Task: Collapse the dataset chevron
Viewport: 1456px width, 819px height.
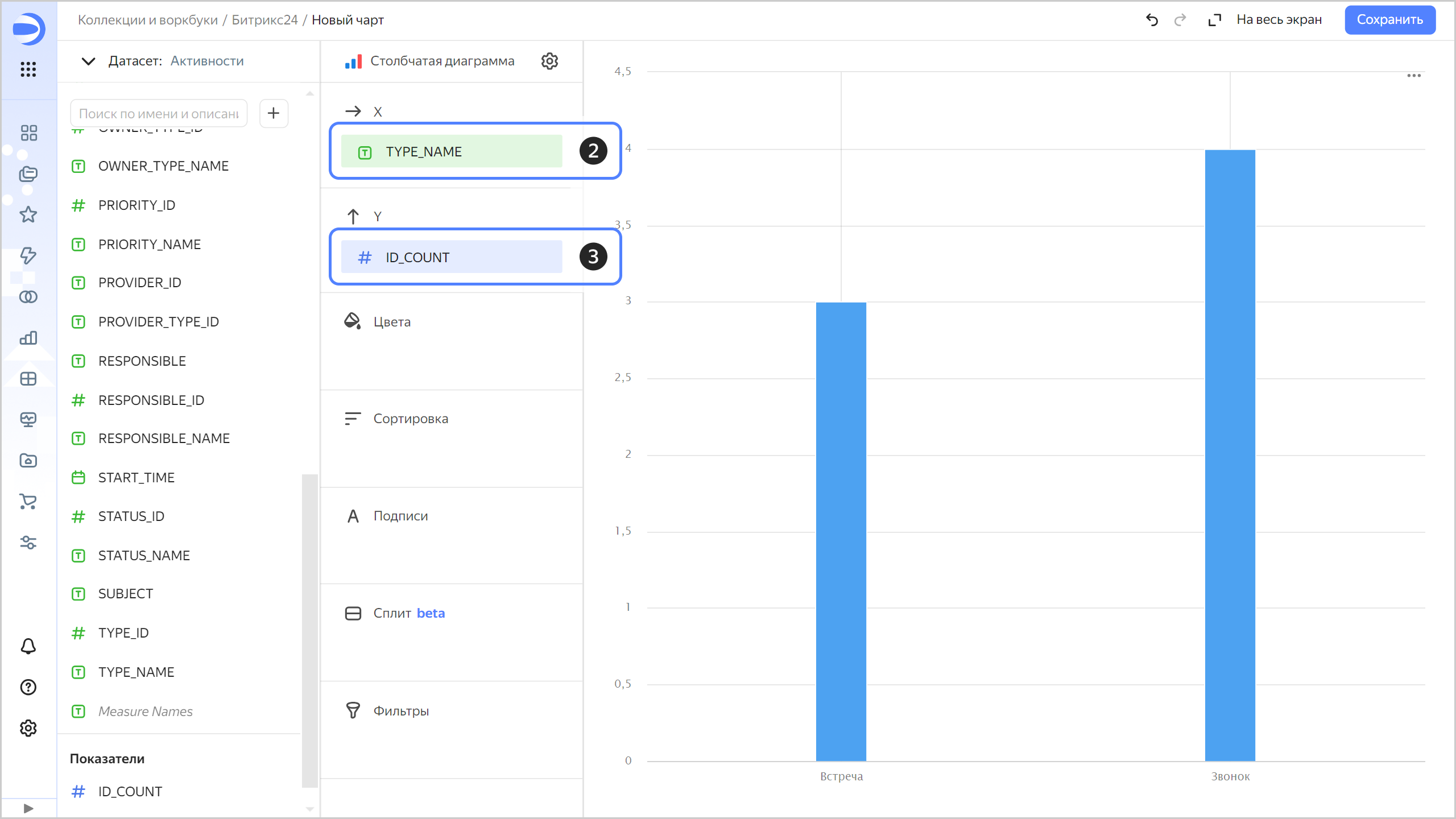Action: point(88,61)
